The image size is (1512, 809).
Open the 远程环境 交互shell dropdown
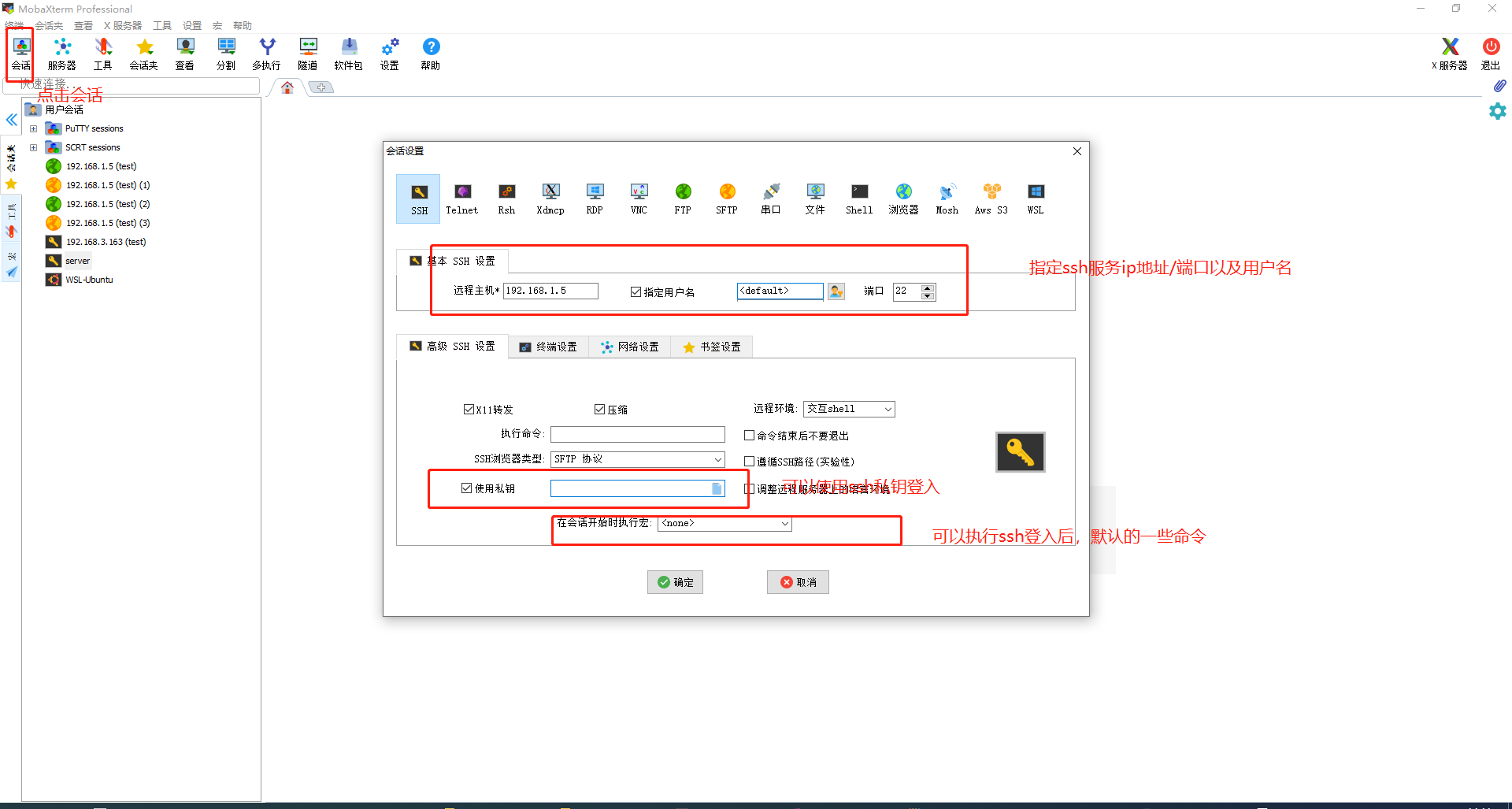(849, 409)
